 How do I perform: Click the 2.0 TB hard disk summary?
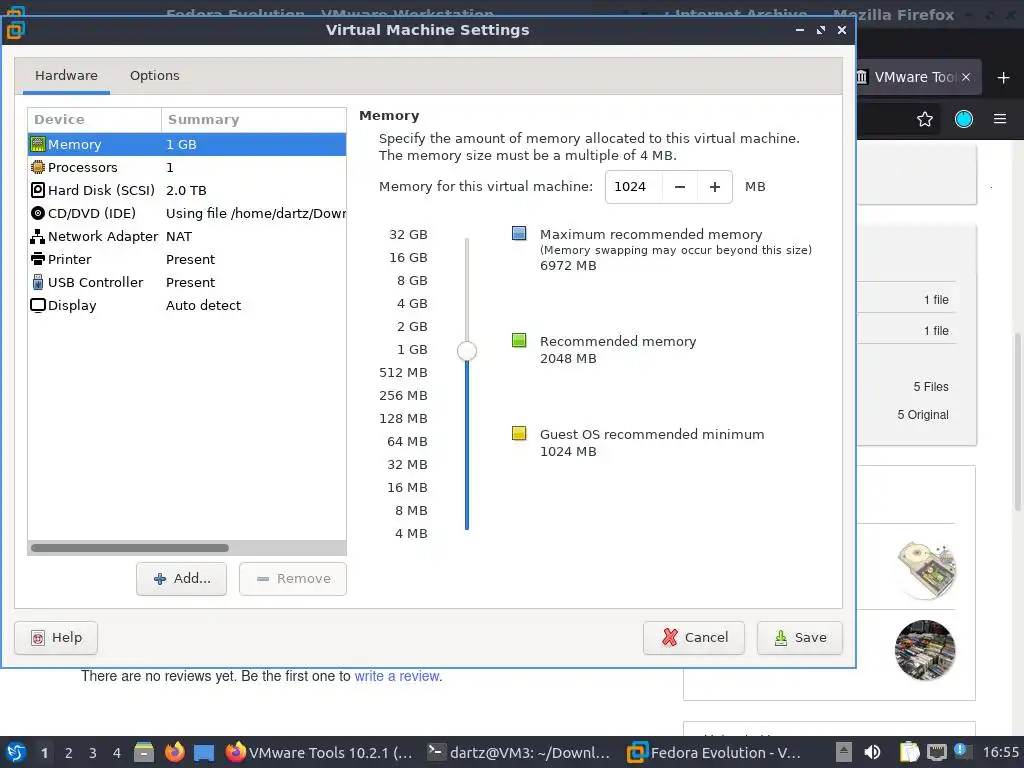[x=186, y=190]
